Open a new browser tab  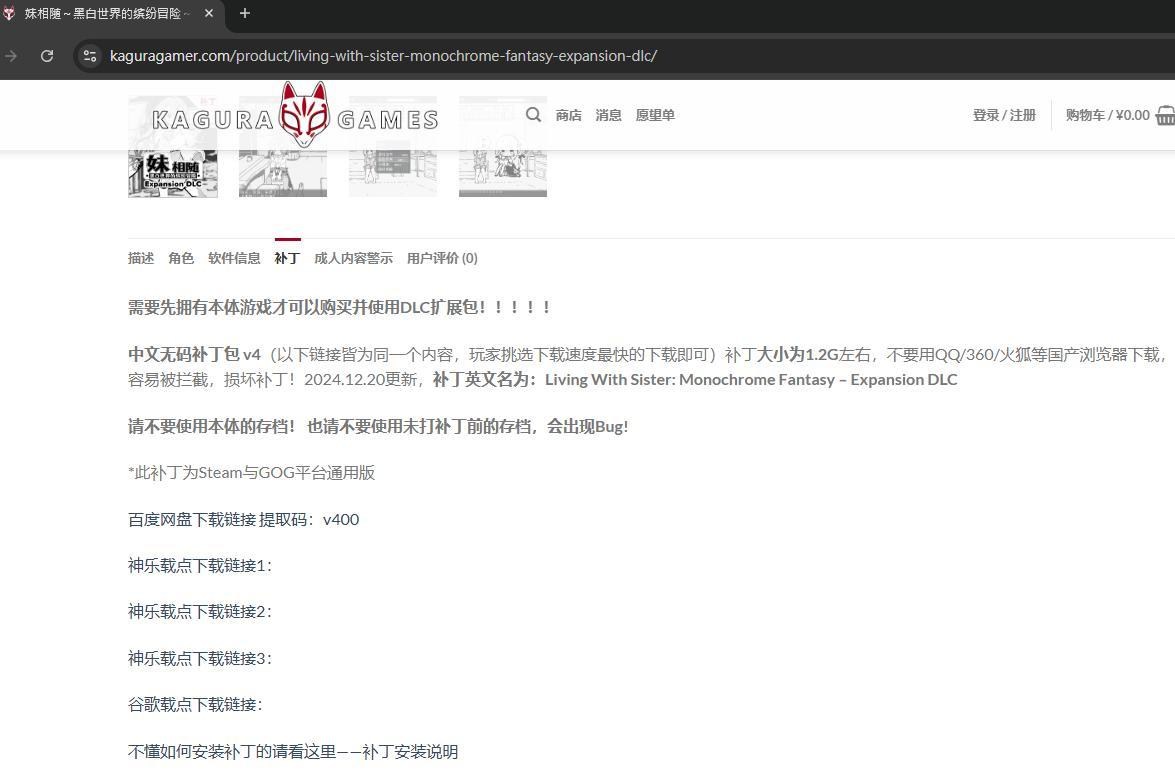point(244,13)
